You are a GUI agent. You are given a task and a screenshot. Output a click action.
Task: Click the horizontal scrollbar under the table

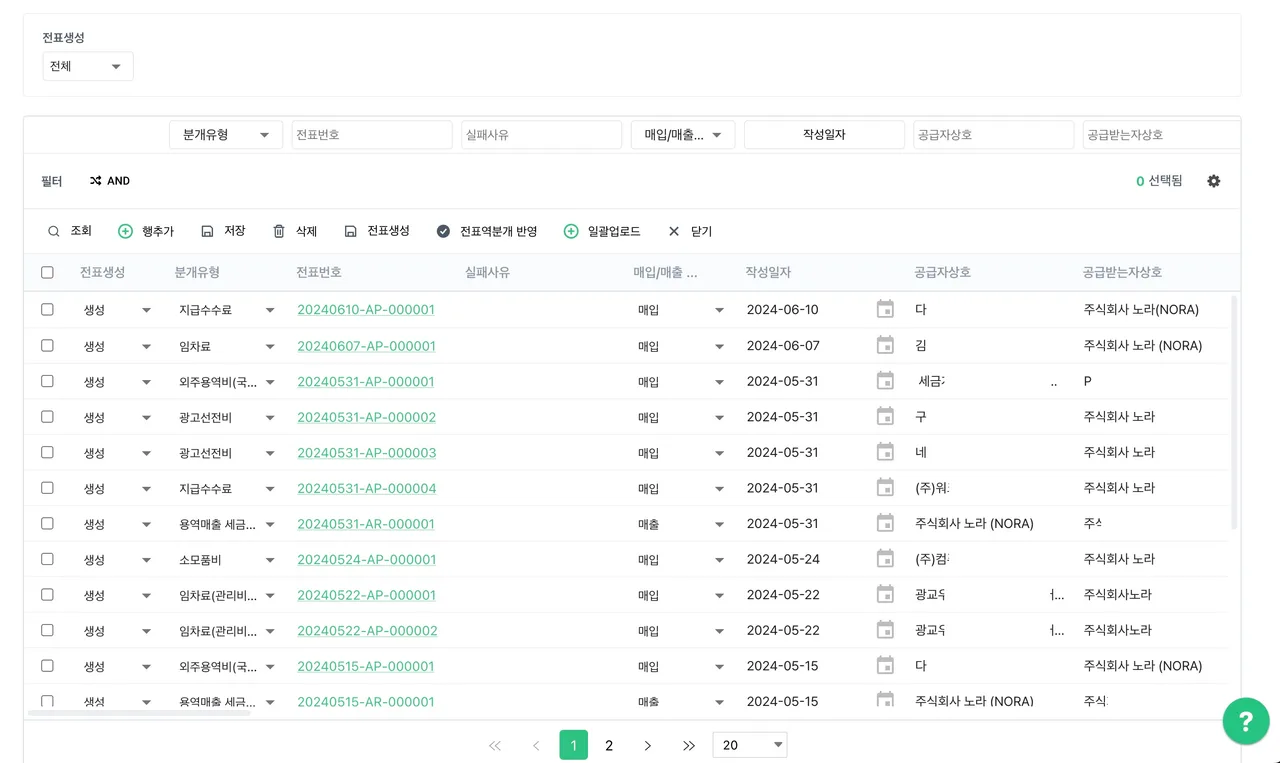(x=139, y=713)
